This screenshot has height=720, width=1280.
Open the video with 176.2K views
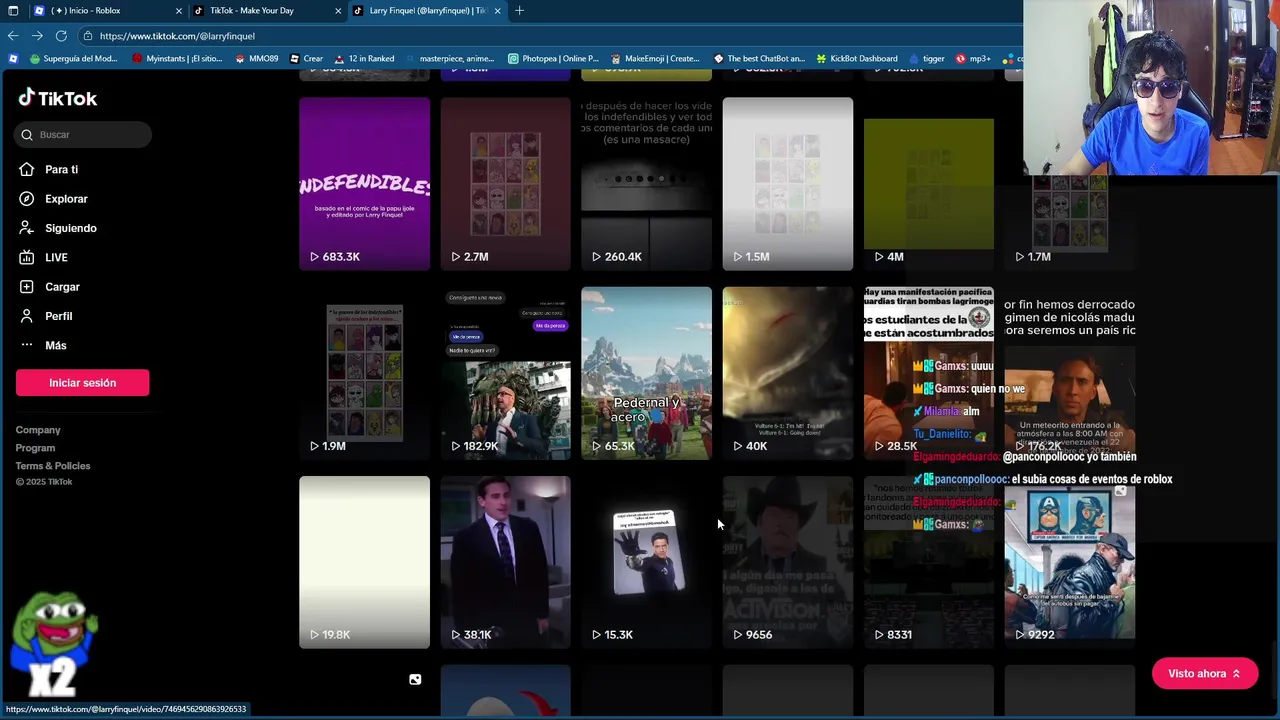pyautogui.click(x=1070, y=373)
